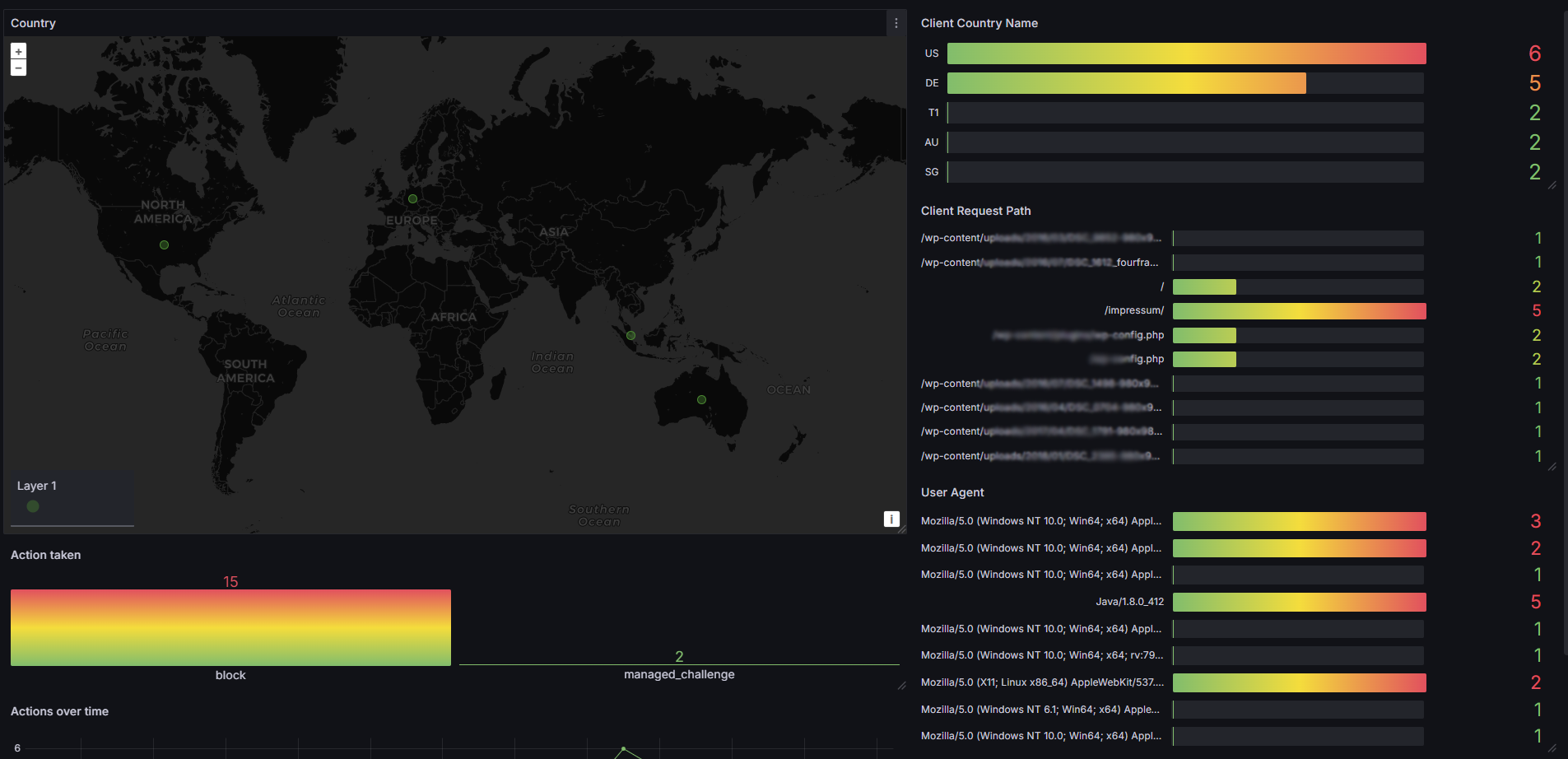Click the marker over the United States

coord(164,244)
